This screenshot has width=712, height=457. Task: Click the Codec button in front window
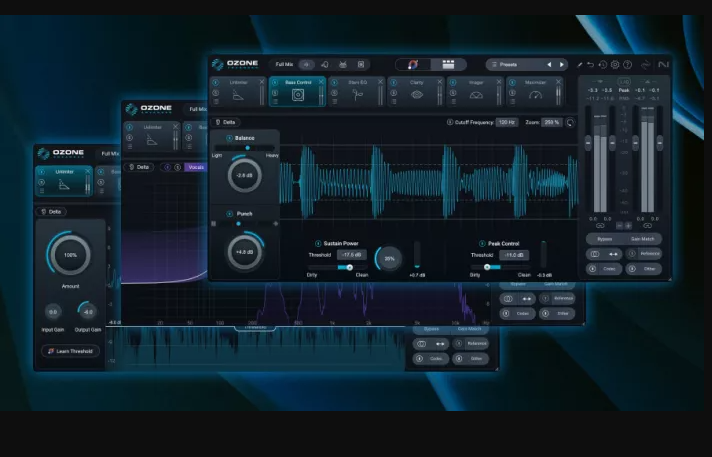click(604, 269)
